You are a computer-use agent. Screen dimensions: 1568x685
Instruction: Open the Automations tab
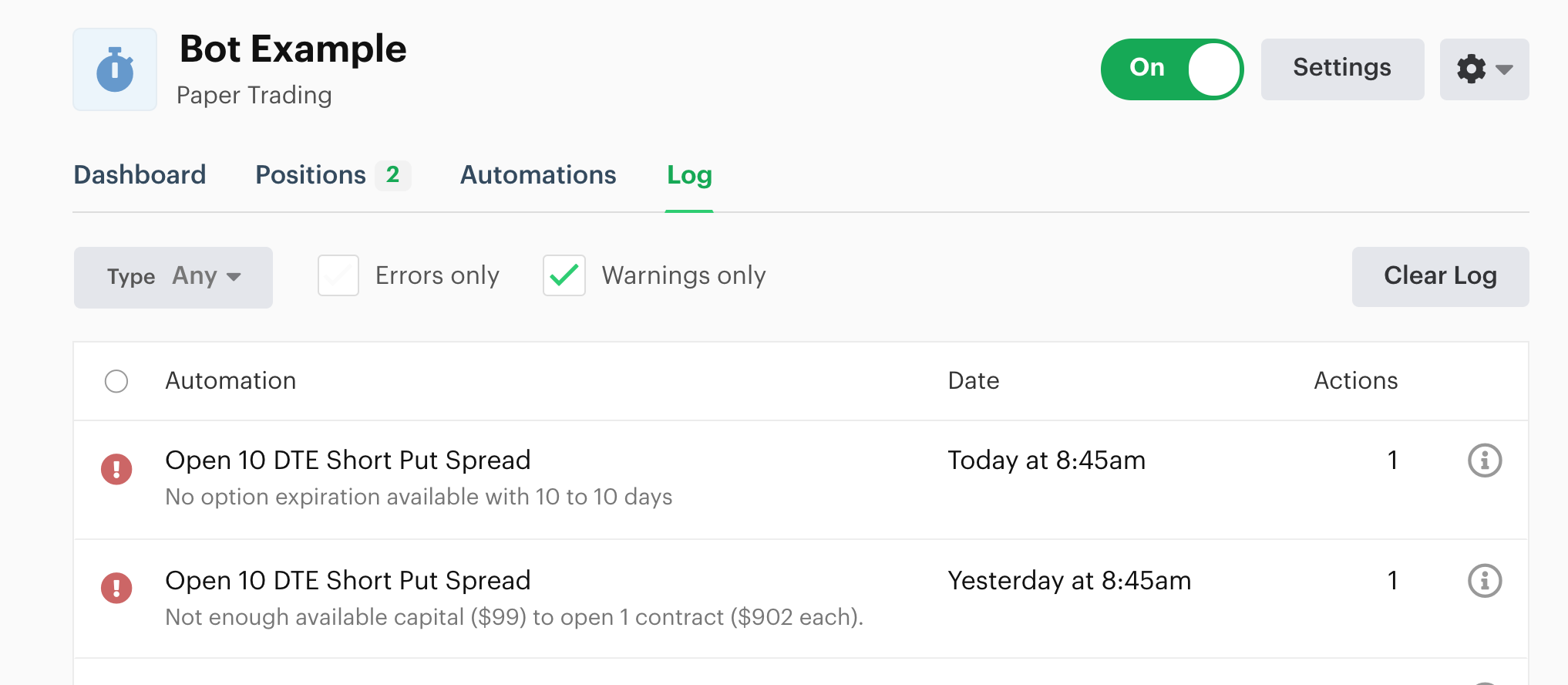coord(537,175)
